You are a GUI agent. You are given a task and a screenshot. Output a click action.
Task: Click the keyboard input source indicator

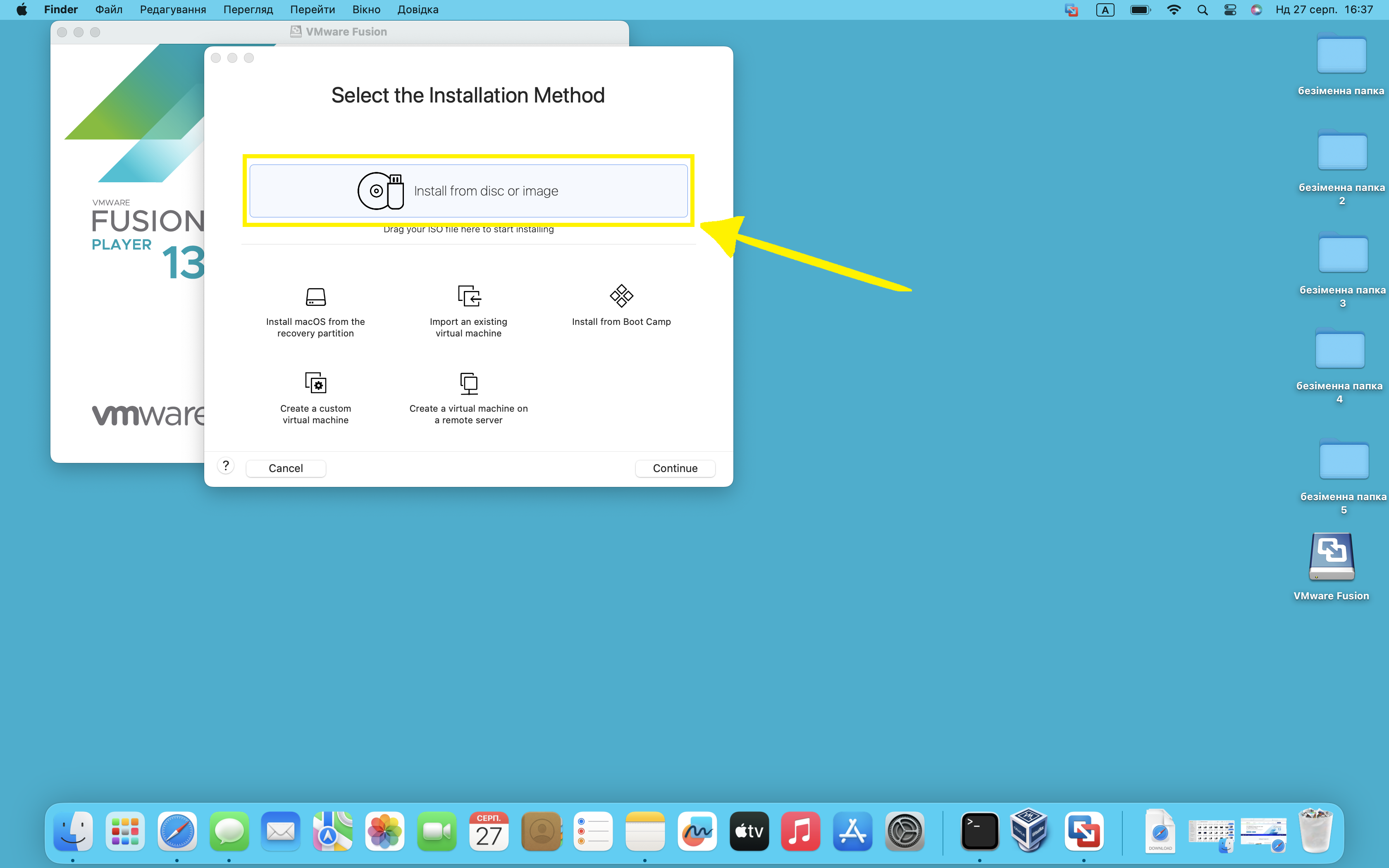(1105, 10)
